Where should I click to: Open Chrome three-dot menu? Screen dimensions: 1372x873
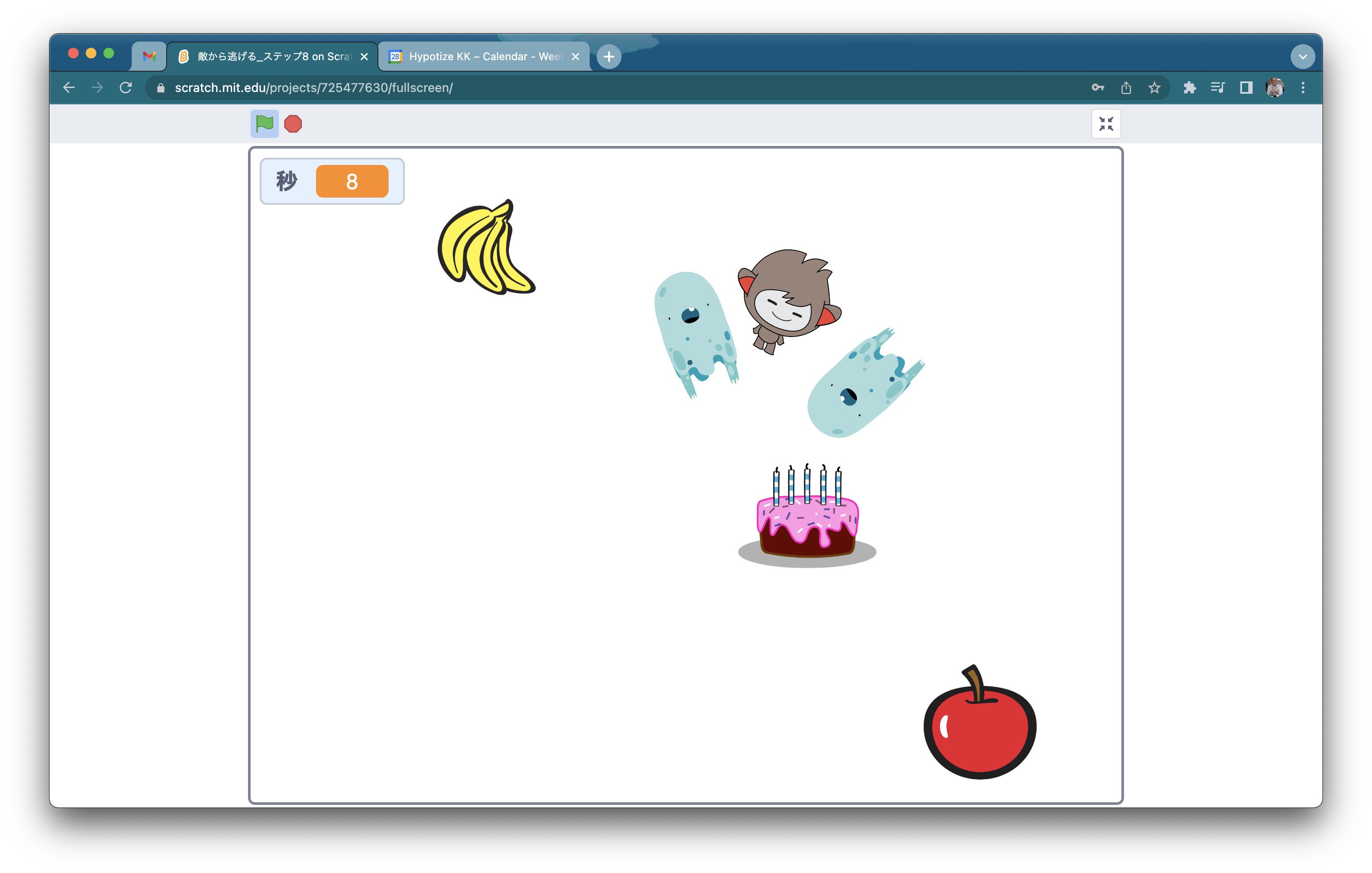point(1303,88)
